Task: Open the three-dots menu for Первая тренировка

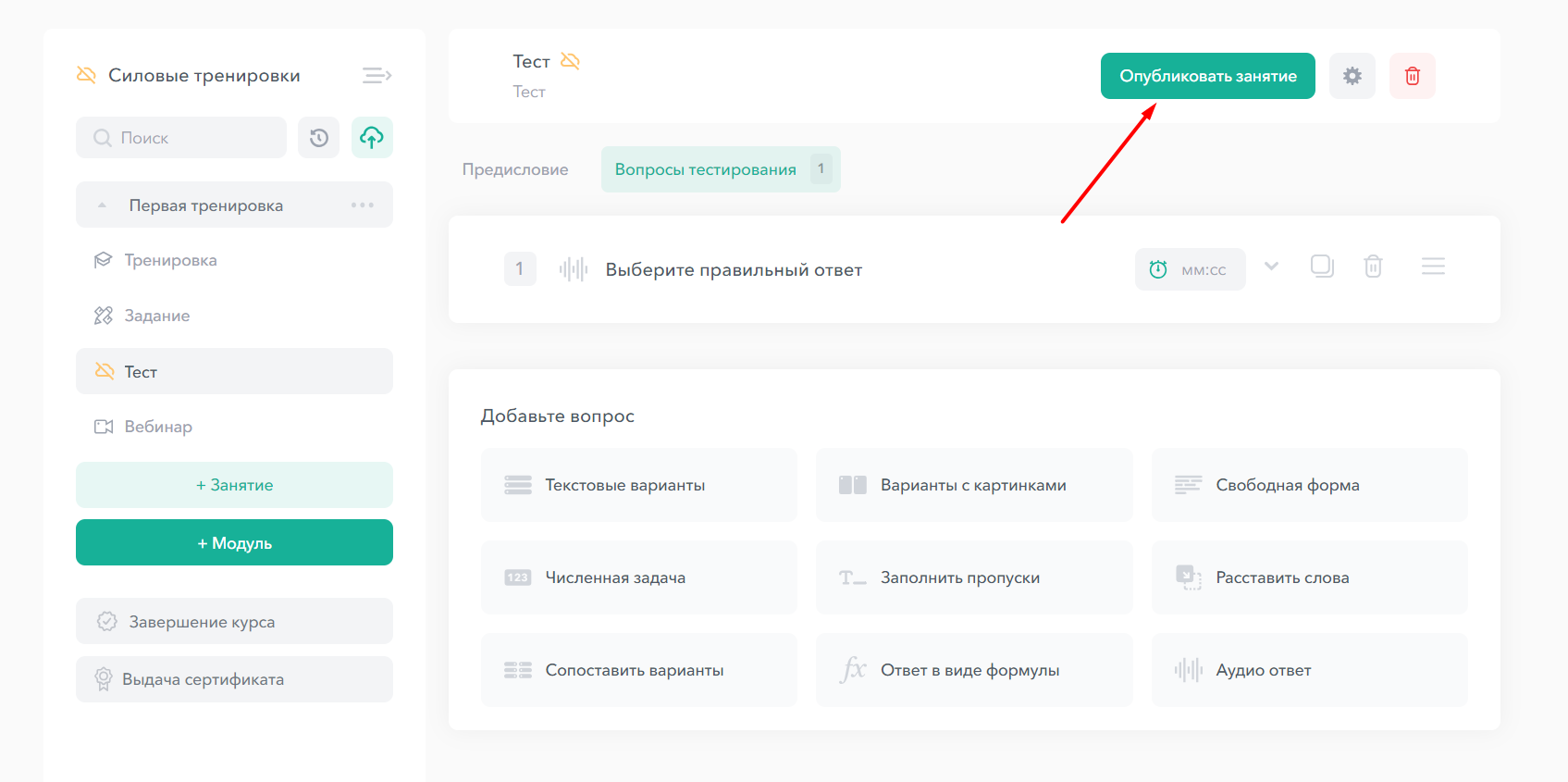Action: click(363, 205)
